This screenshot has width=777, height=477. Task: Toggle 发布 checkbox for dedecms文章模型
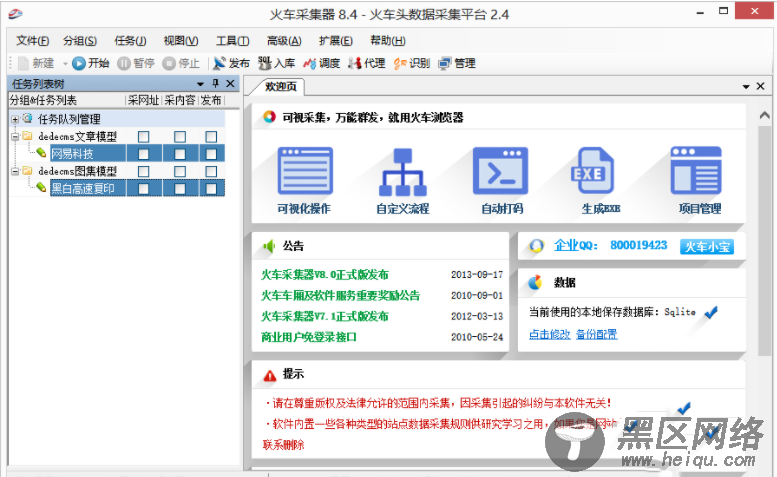(211, 137)
